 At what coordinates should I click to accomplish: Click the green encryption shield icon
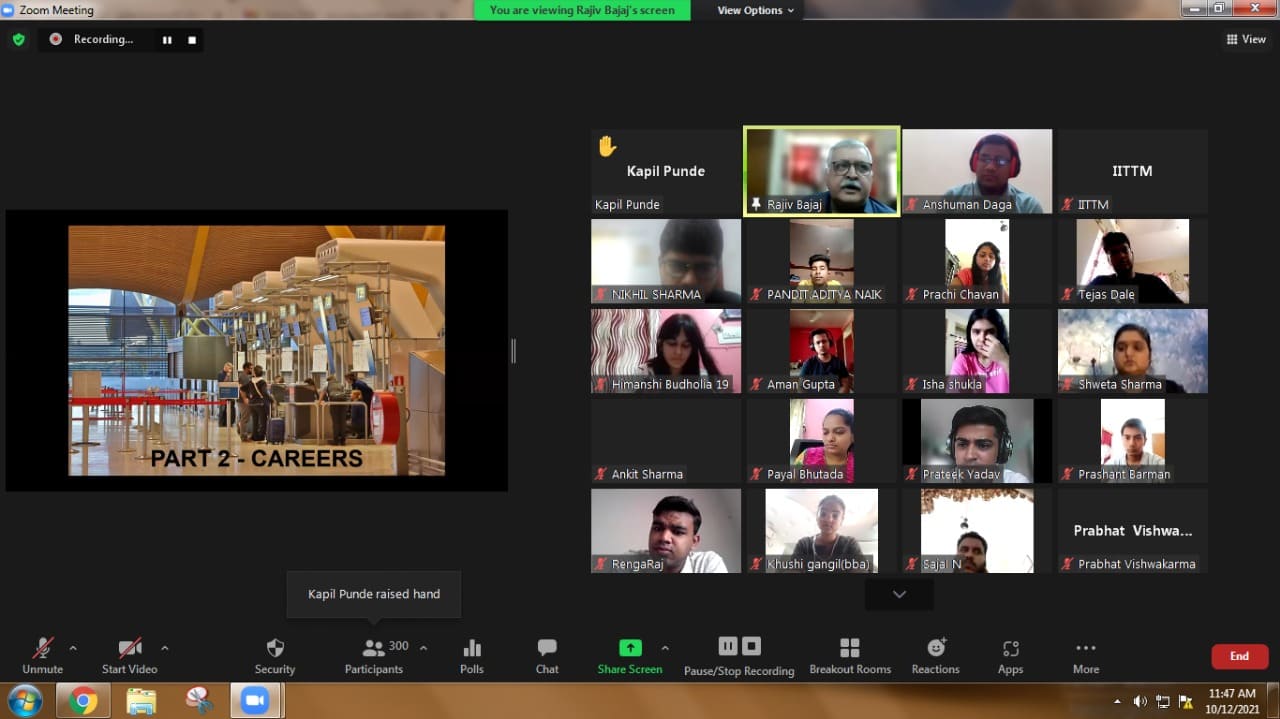[x=19, y=39]
